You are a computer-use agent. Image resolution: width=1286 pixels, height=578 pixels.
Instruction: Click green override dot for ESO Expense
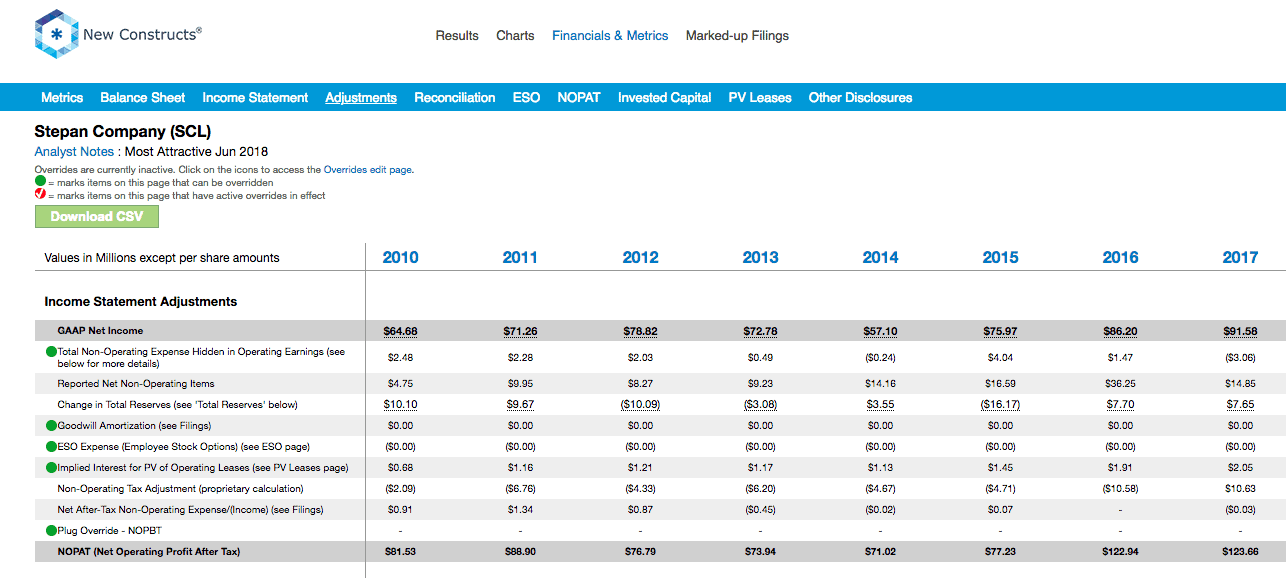[51, 447]
